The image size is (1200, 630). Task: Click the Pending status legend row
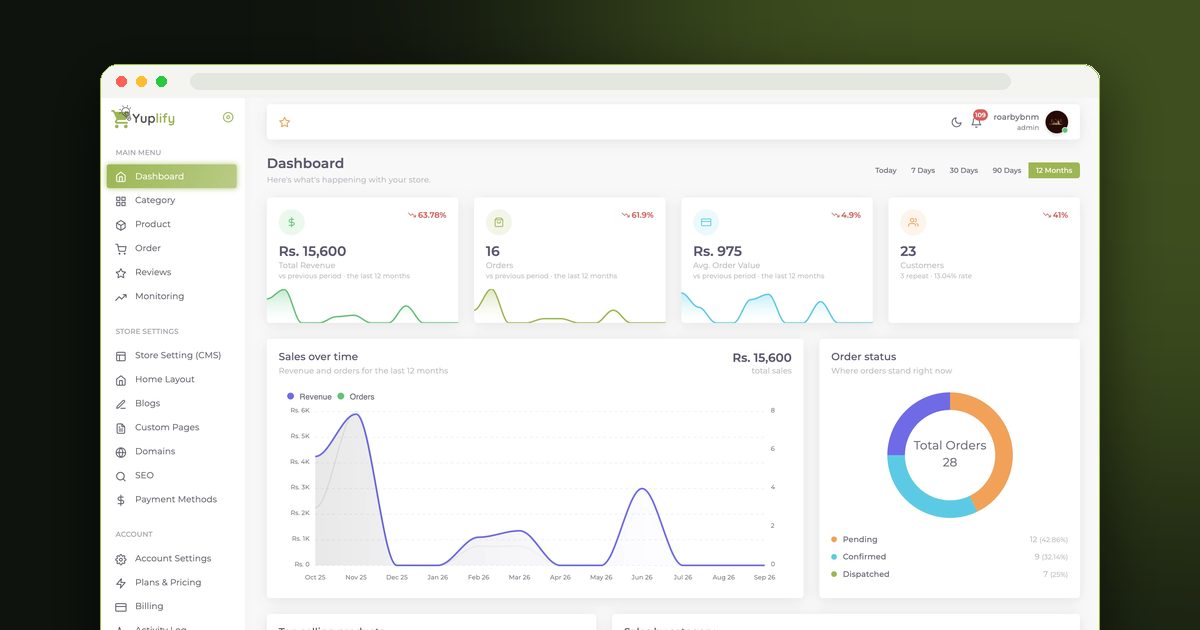click(949, 539)
